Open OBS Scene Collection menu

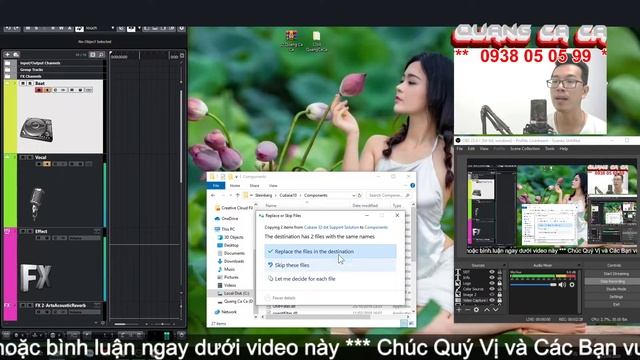pyautogui.click(x=524, y=149)
